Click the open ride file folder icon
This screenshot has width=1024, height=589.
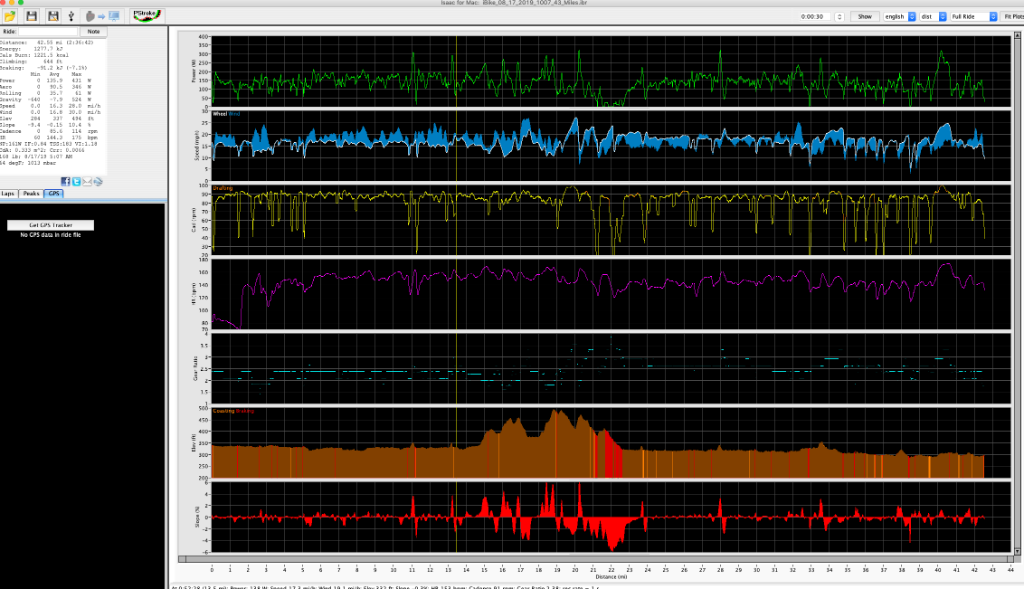tap(10, 17)
